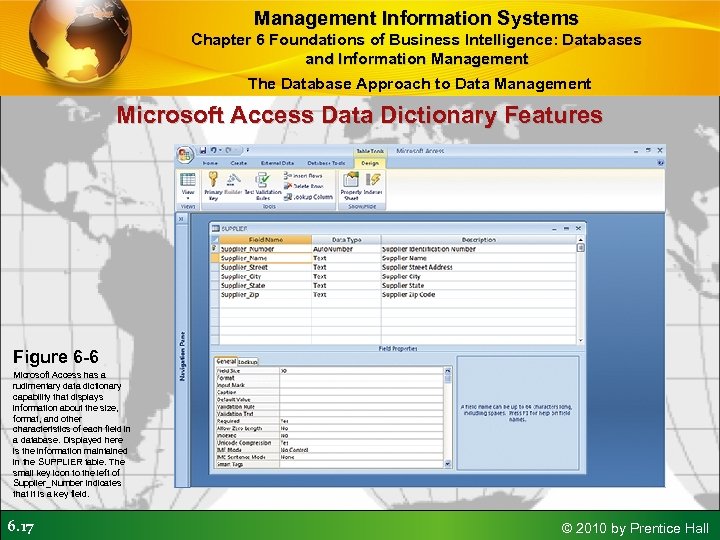Click Insert Rows in Tools group
720x540 pixels.
[x=304, y=176]
